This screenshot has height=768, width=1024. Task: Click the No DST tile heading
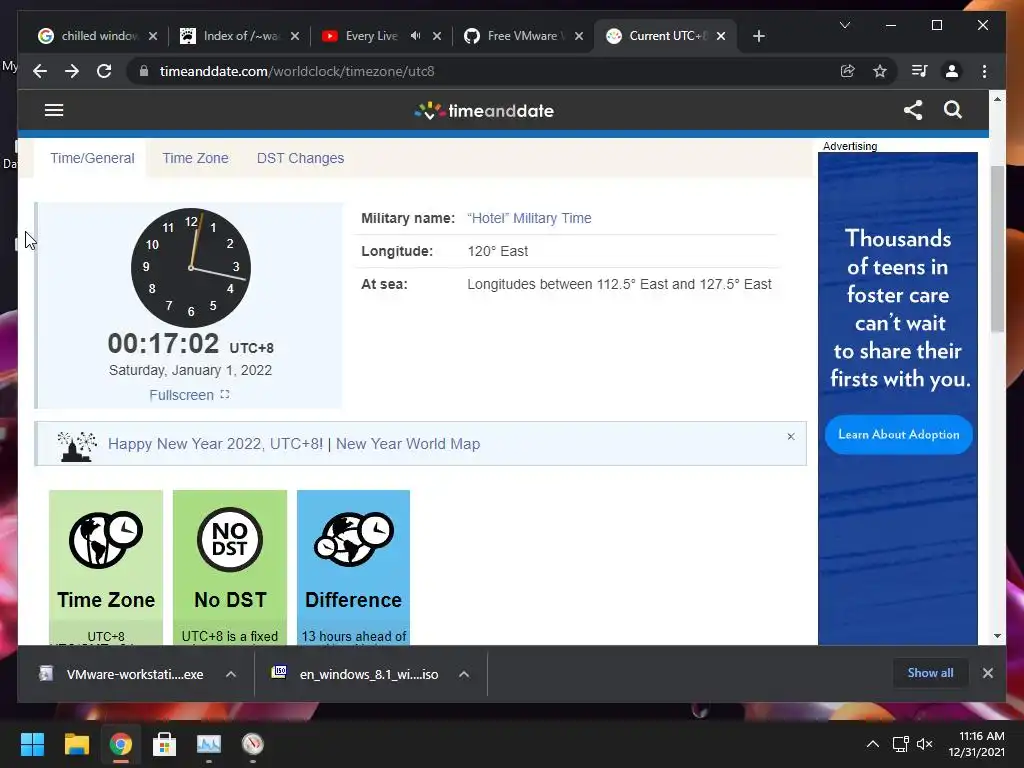pos(230,600)
